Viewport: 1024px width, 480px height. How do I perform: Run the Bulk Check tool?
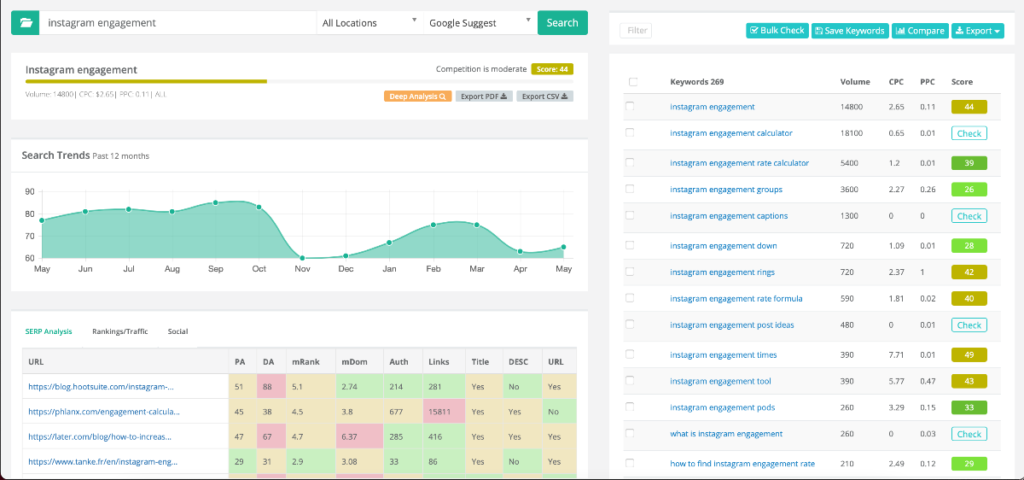click(x=777, y=31)
